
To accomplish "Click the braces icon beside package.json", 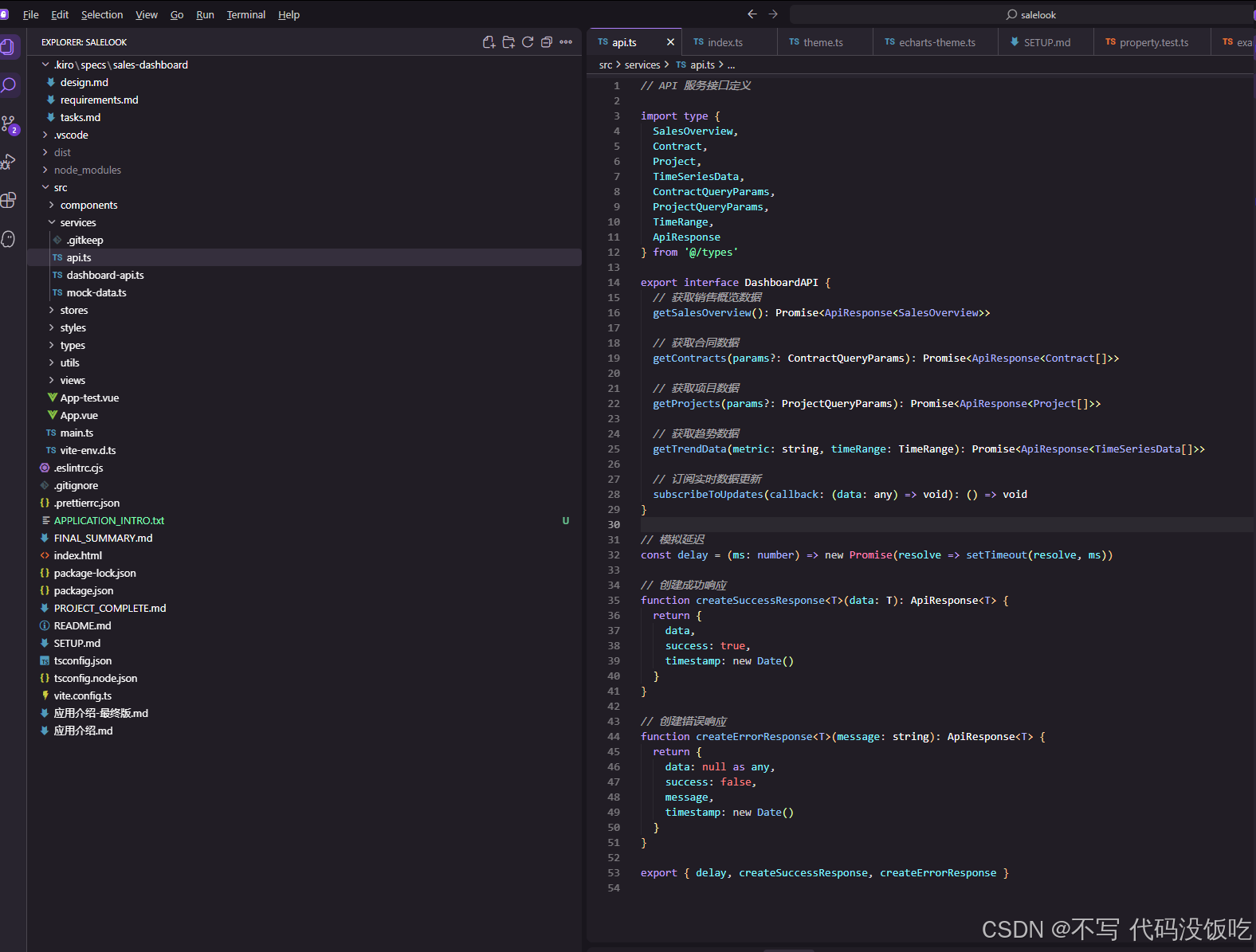I will point(45,590).
